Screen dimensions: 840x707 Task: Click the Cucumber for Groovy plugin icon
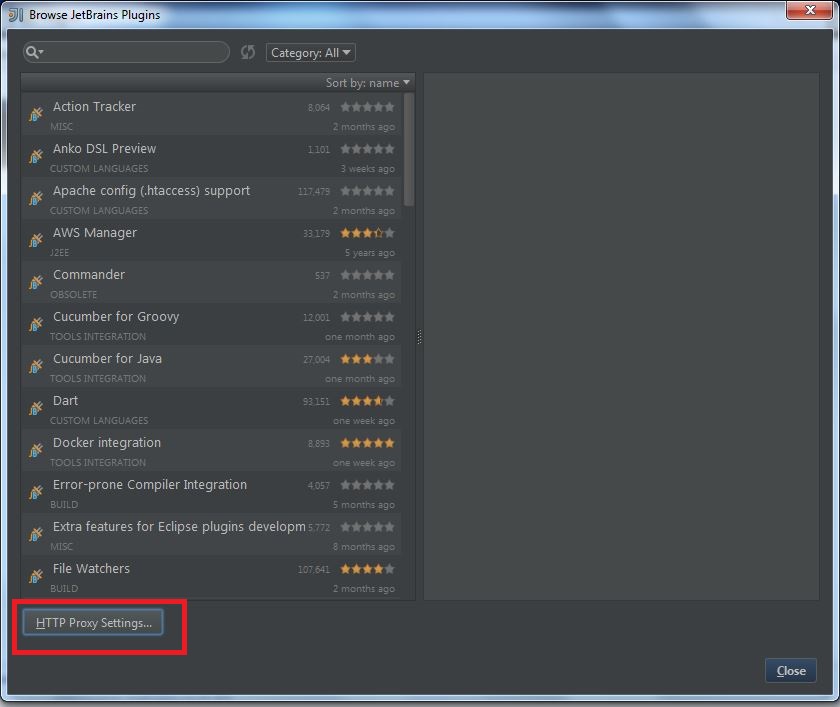tap(36, 324)
